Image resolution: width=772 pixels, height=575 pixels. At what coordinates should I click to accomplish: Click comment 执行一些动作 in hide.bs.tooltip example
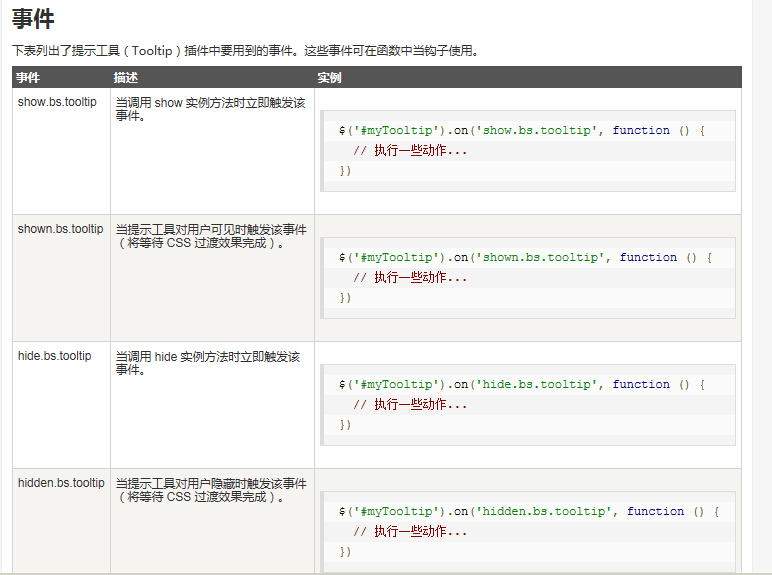(410, 405)
